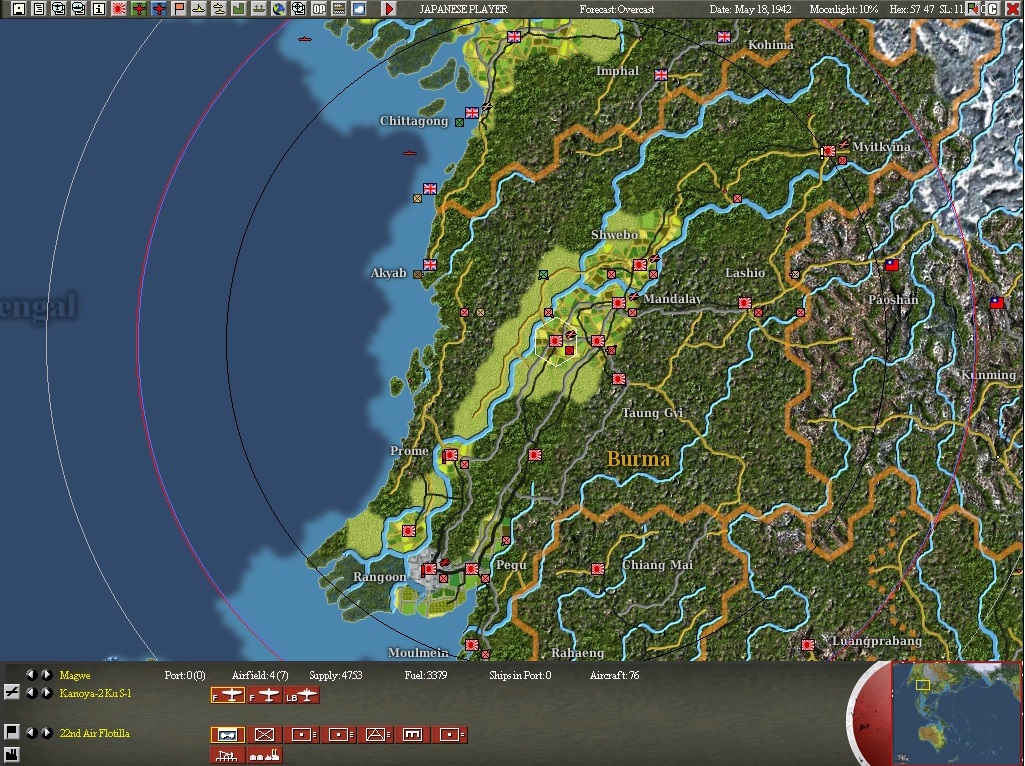Click the factory smokestack industry button
This screenshot has height=766, width=1025.
265,755
